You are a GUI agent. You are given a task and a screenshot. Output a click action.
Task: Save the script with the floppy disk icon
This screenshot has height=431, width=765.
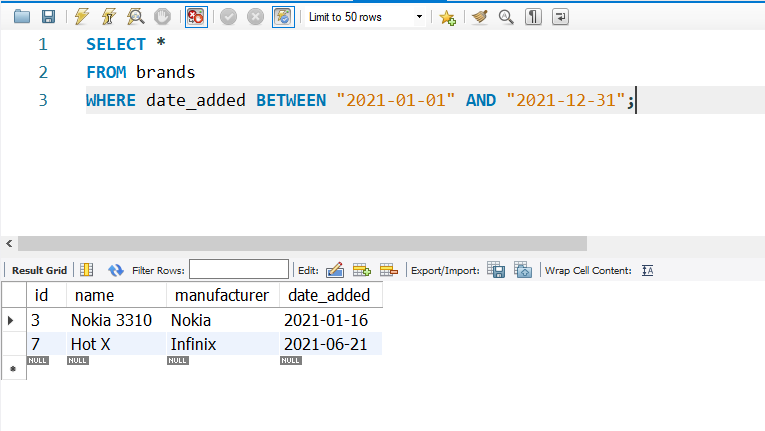[47, 17]
